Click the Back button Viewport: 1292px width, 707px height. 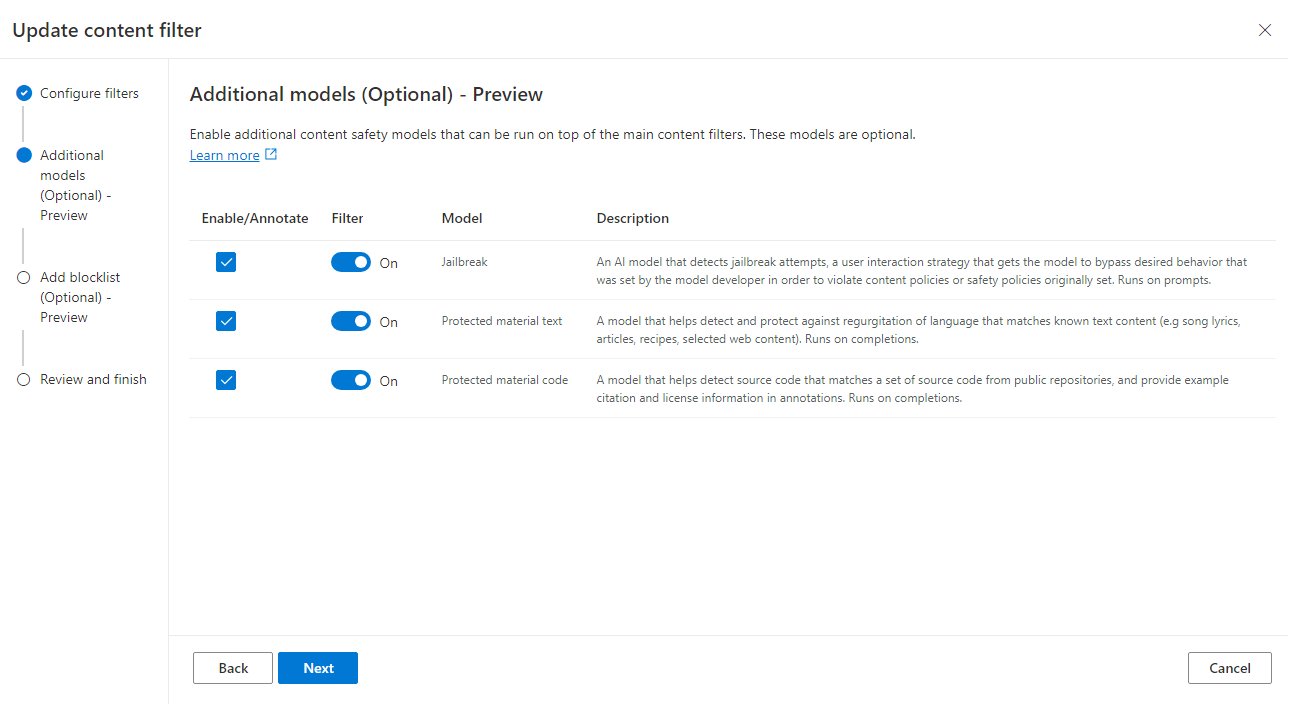click(233, 668)
